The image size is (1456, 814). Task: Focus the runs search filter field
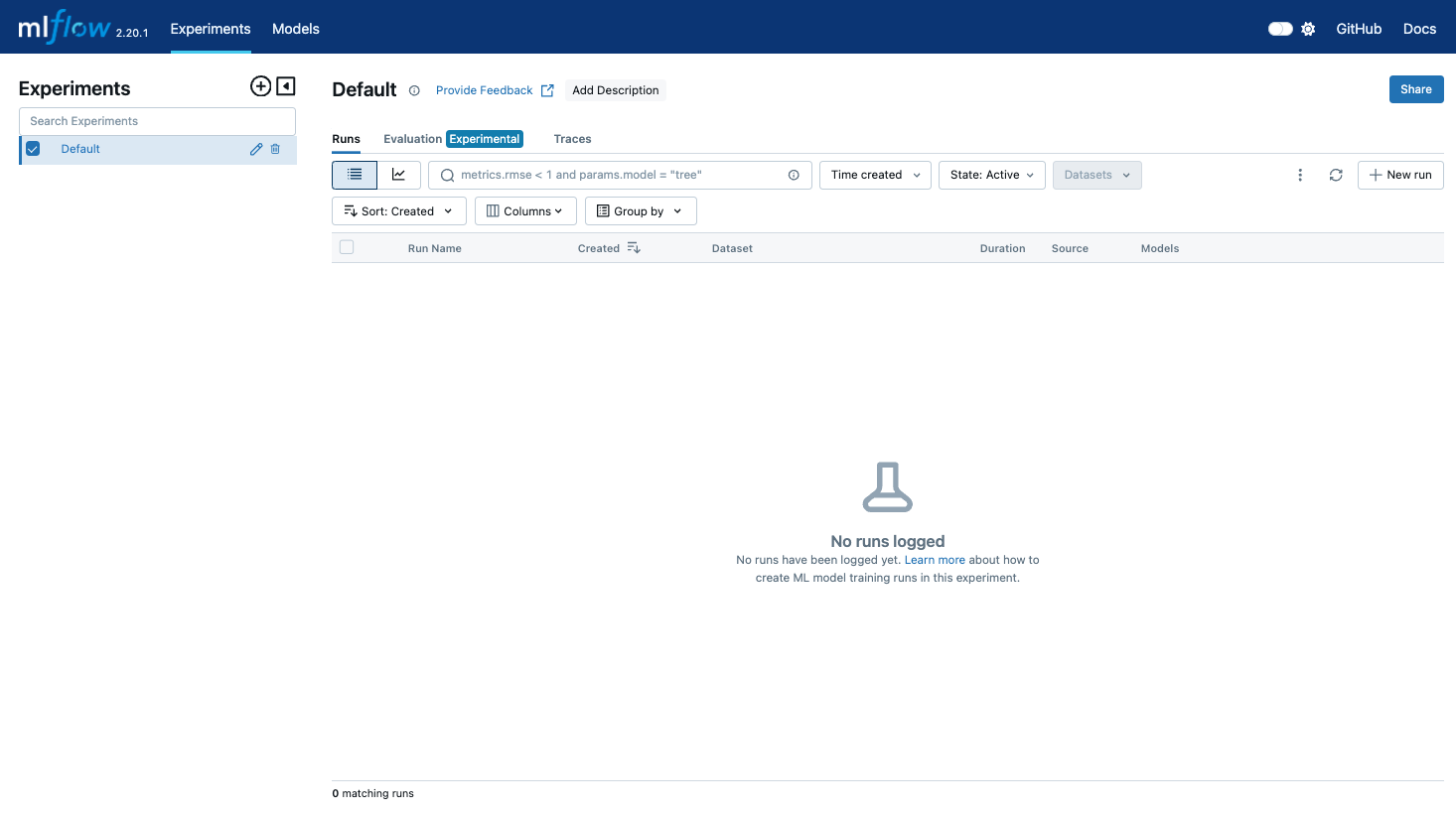coord(620,175)
